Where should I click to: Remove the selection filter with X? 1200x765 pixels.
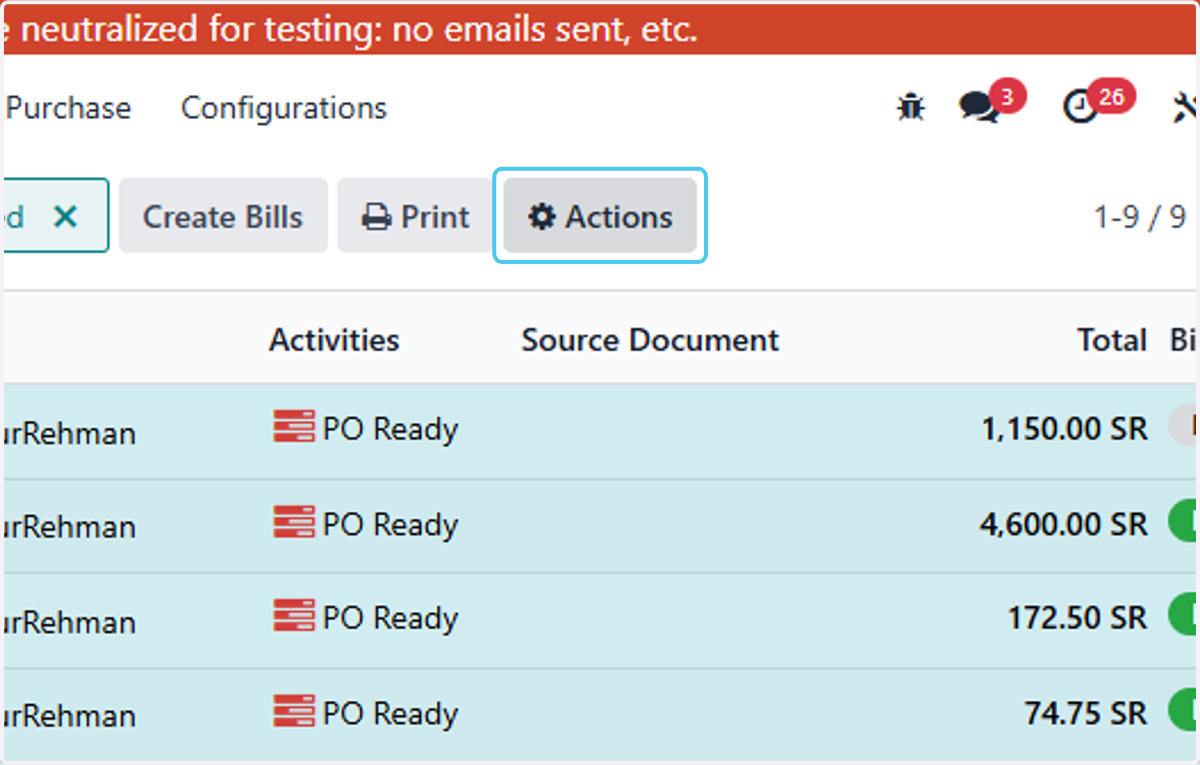pos(65,216)
